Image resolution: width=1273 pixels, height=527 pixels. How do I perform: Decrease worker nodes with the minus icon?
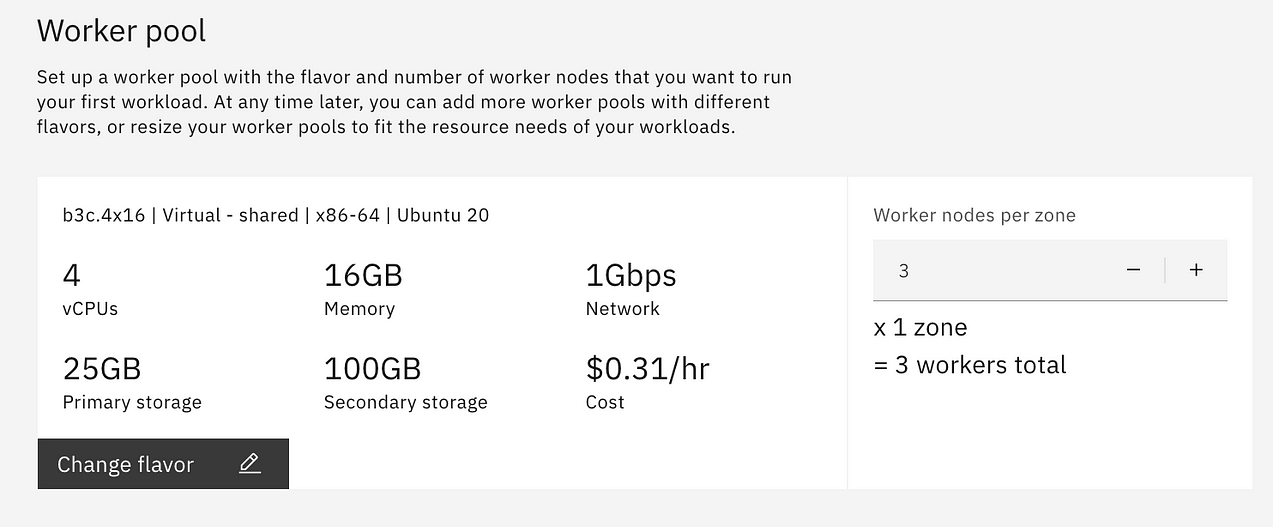(1133, 270)
